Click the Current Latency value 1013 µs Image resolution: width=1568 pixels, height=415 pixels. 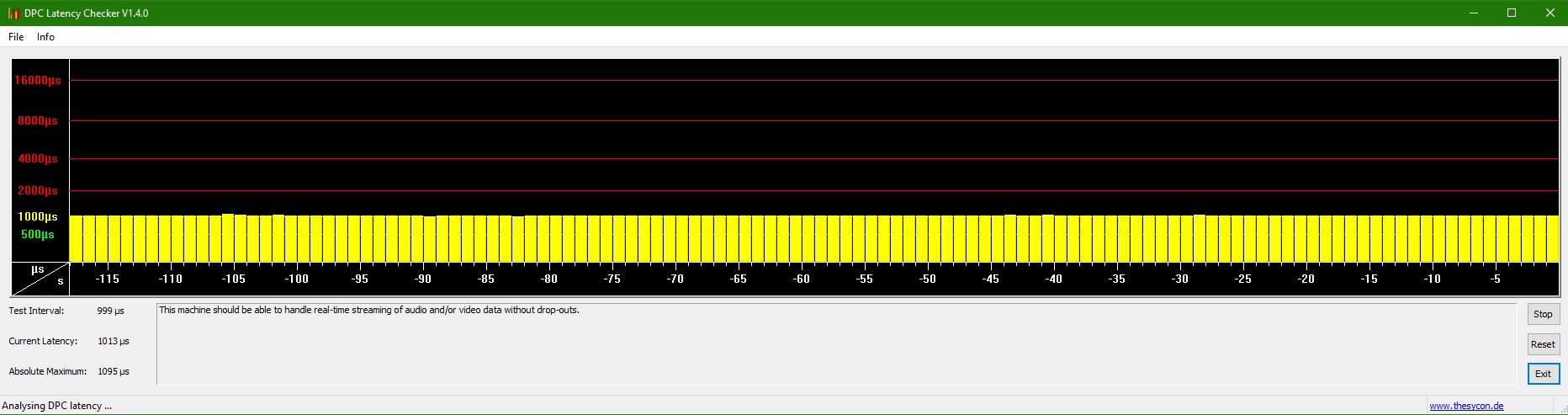point(114,341)
